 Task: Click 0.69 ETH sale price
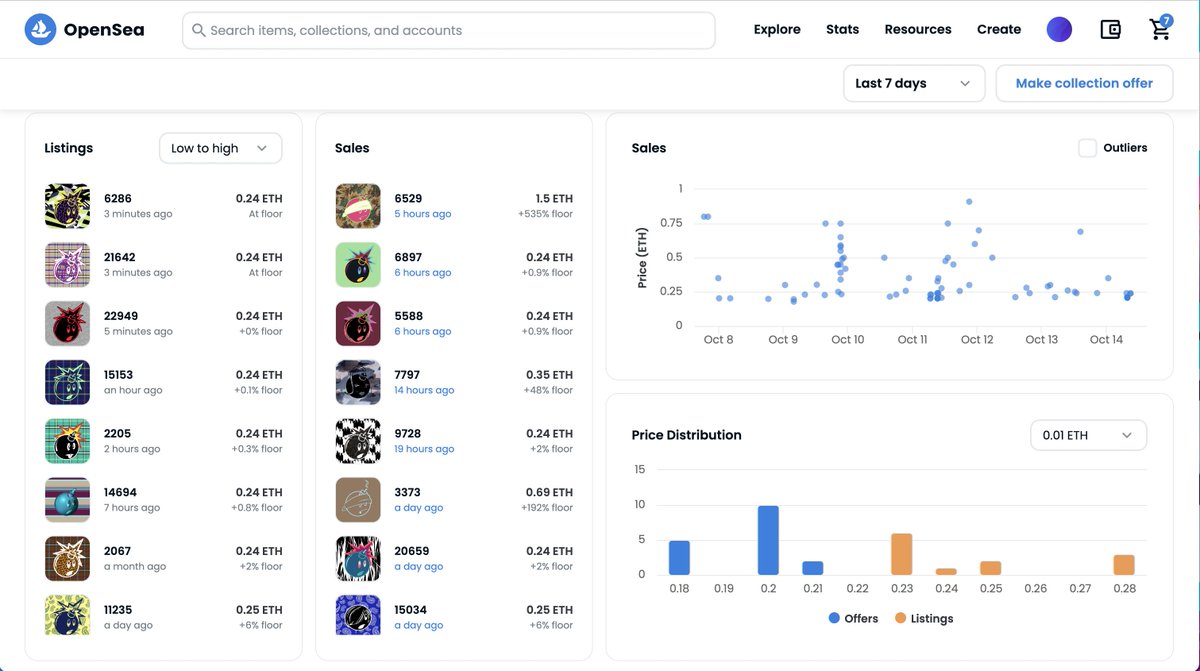point(549,493)
